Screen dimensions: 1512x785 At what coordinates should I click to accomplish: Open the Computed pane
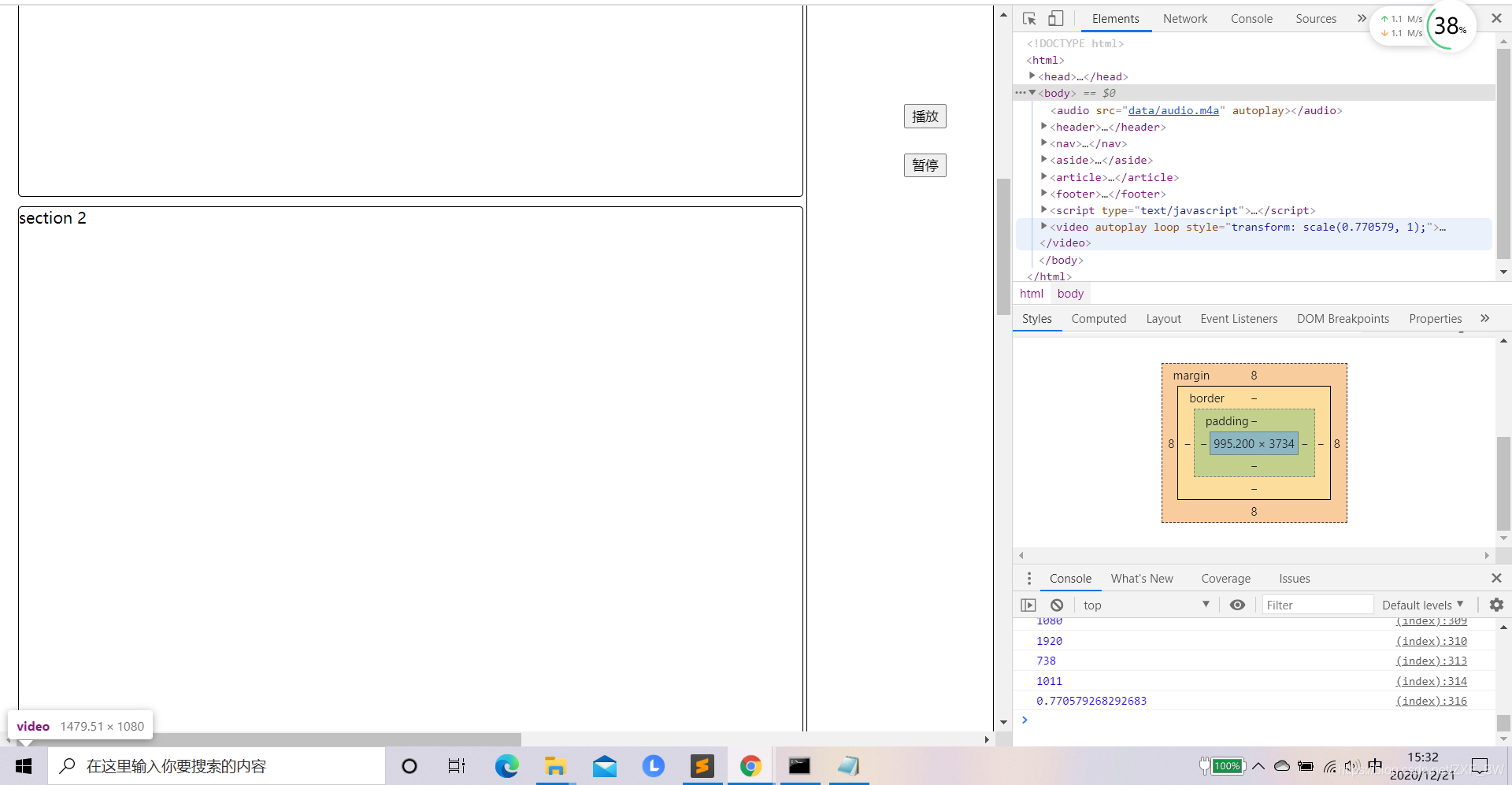[1099, 319]
